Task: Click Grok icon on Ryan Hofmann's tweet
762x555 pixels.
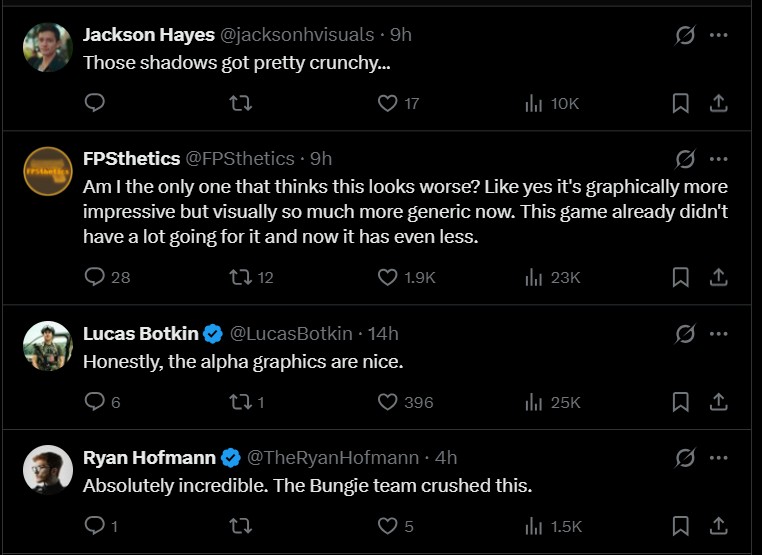Action: pos(685,457)
